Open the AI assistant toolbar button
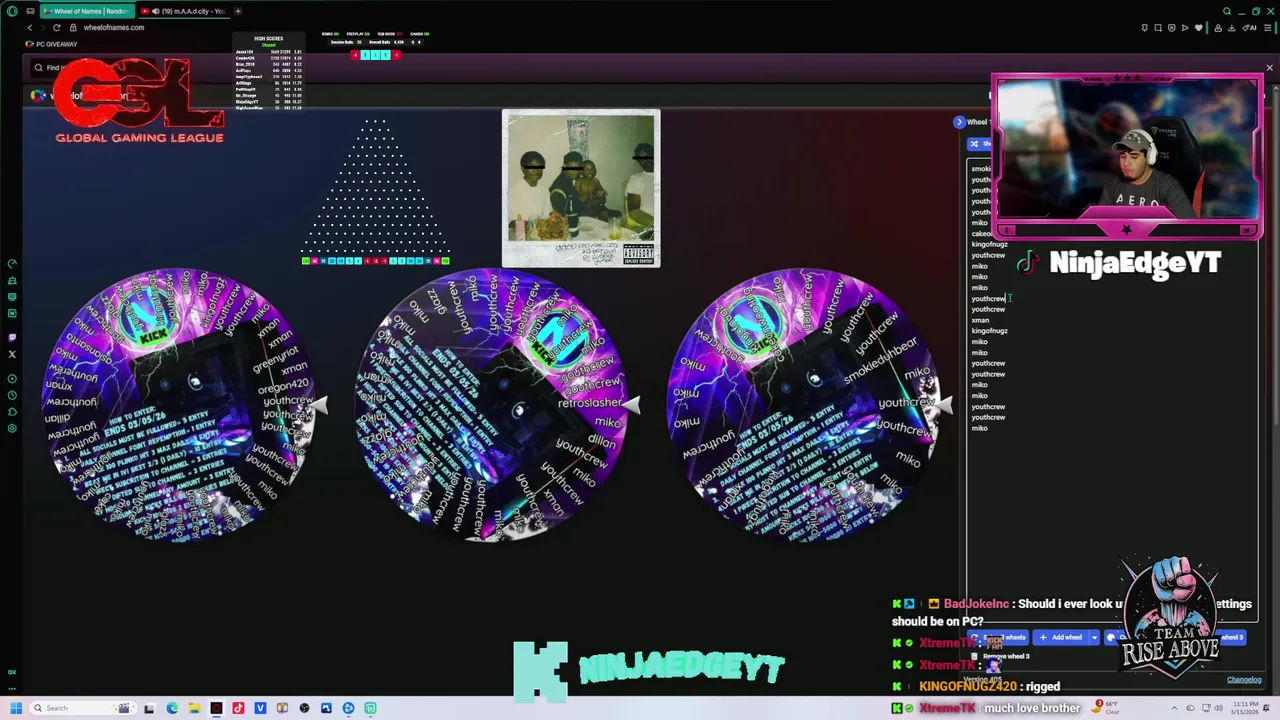The width and height of the screenshot is (1280, 720). 1250,27
